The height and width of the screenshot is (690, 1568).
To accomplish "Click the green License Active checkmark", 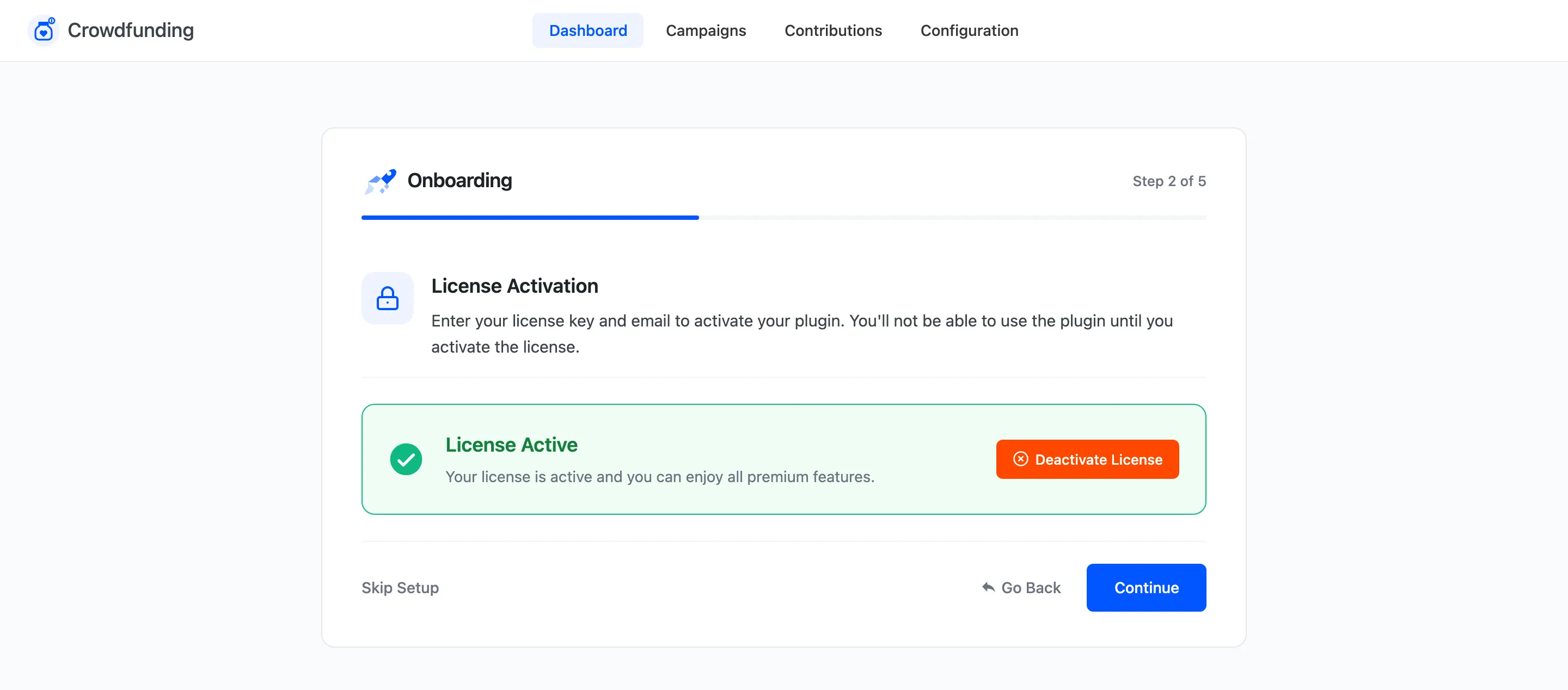I will (406, 459).
